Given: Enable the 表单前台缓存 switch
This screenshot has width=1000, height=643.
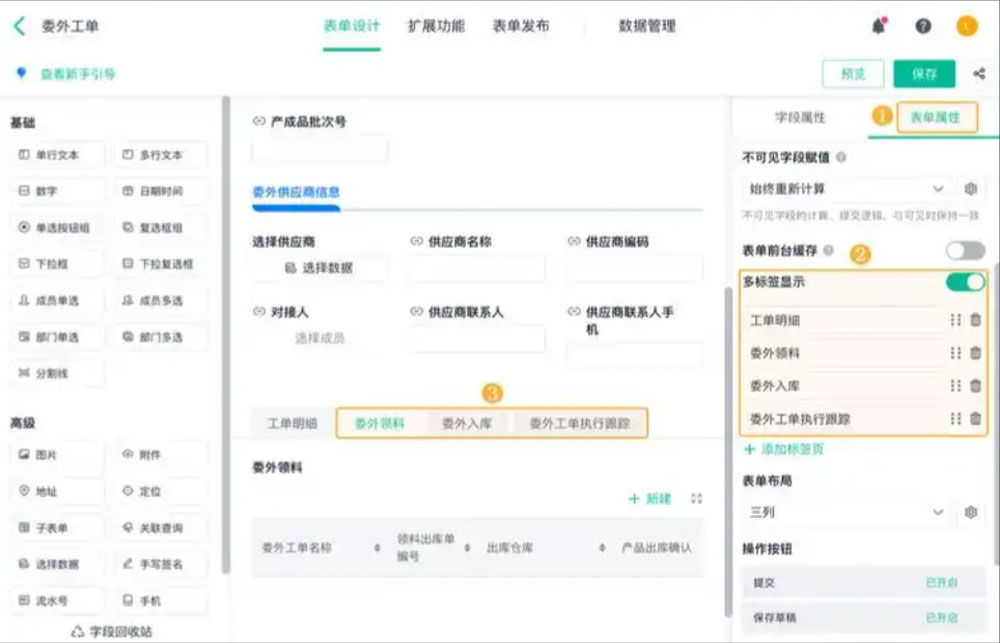Looking at the screenshot, I should point(965,251).
